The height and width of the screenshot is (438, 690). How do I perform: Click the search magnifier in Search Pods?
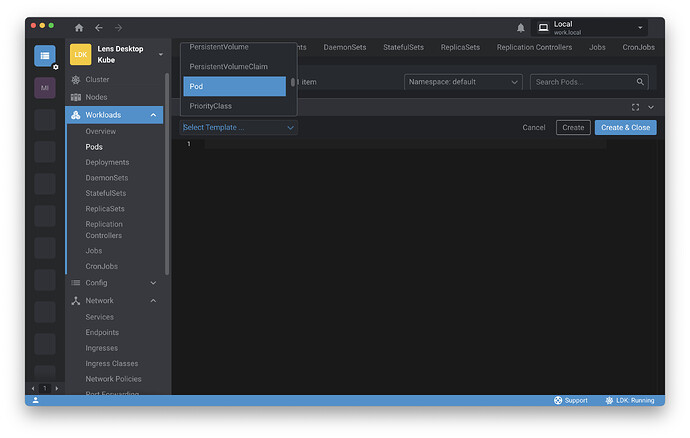pos(640,82)
